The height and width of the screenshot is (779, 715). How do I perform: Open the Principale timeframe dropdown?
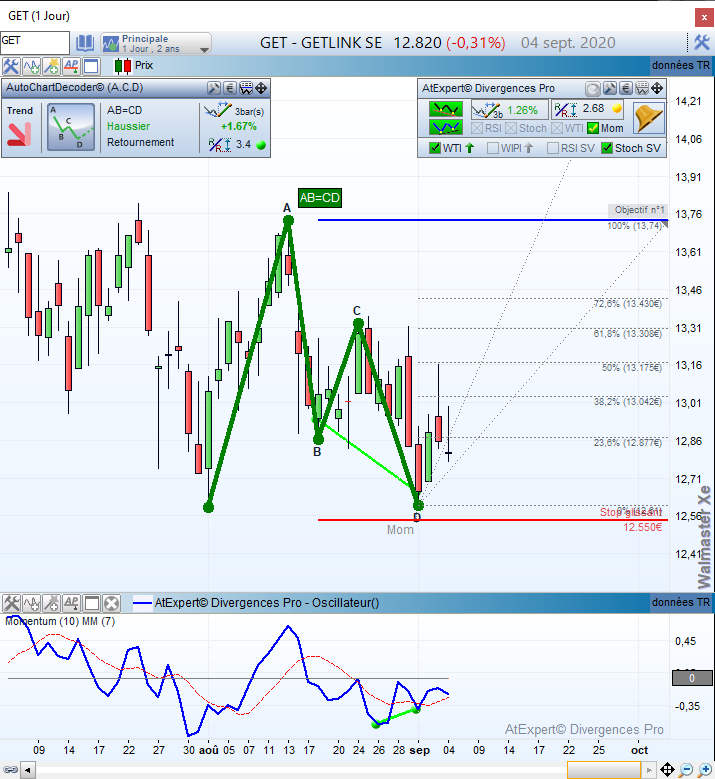(156, 43)
